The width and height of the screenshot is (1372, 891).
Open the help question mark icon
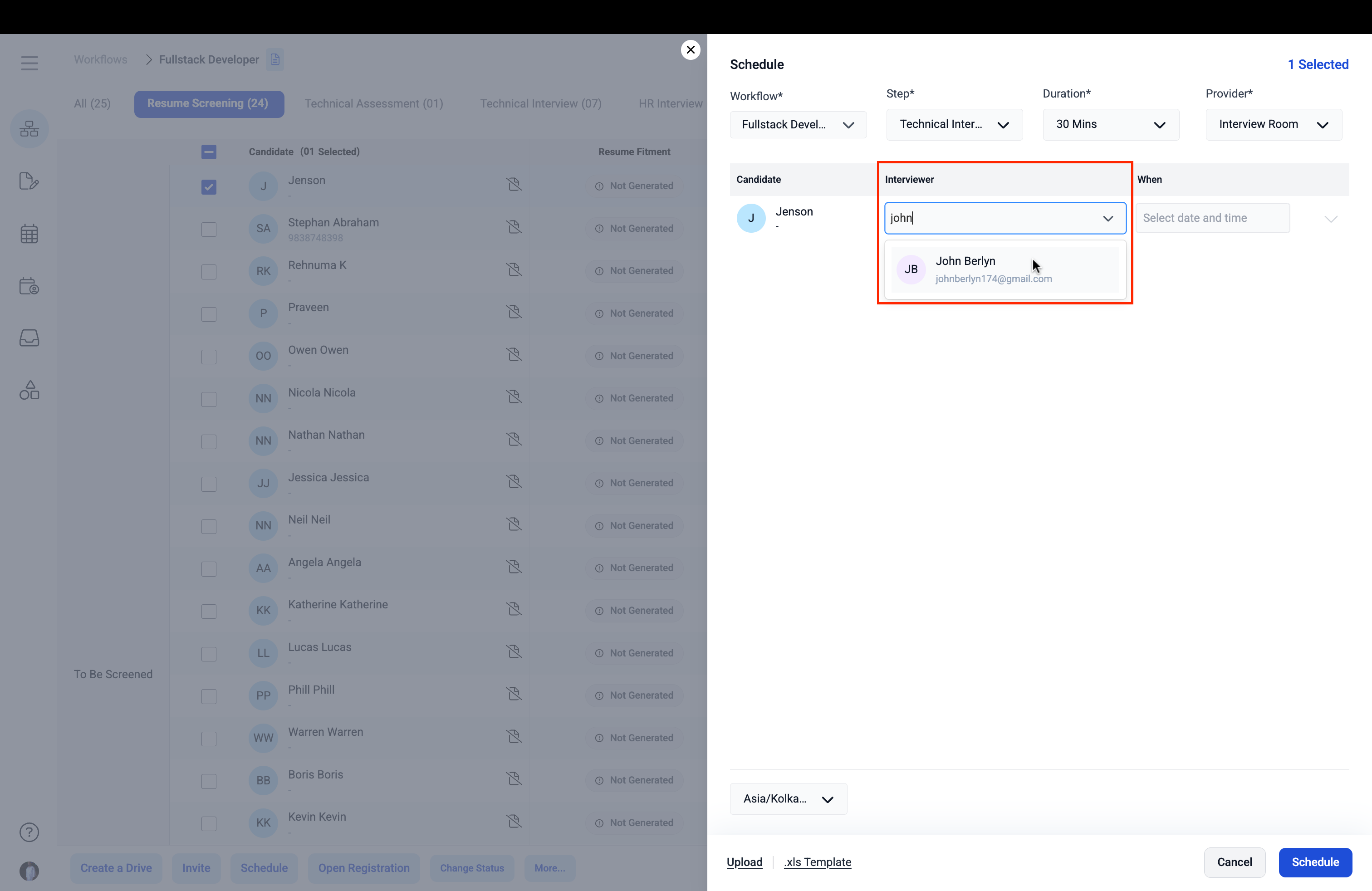coord(29,832)
